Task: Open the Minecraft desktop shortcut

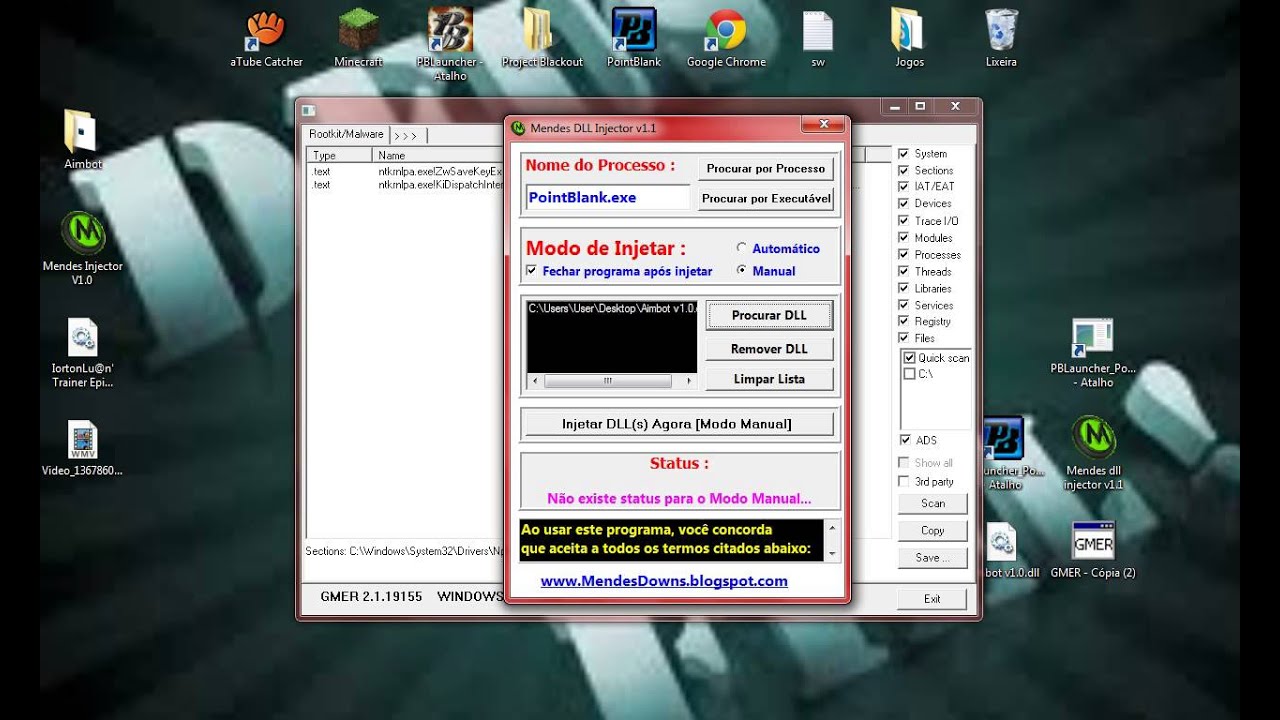Action: pyautogui.click(x=358, y=38)
